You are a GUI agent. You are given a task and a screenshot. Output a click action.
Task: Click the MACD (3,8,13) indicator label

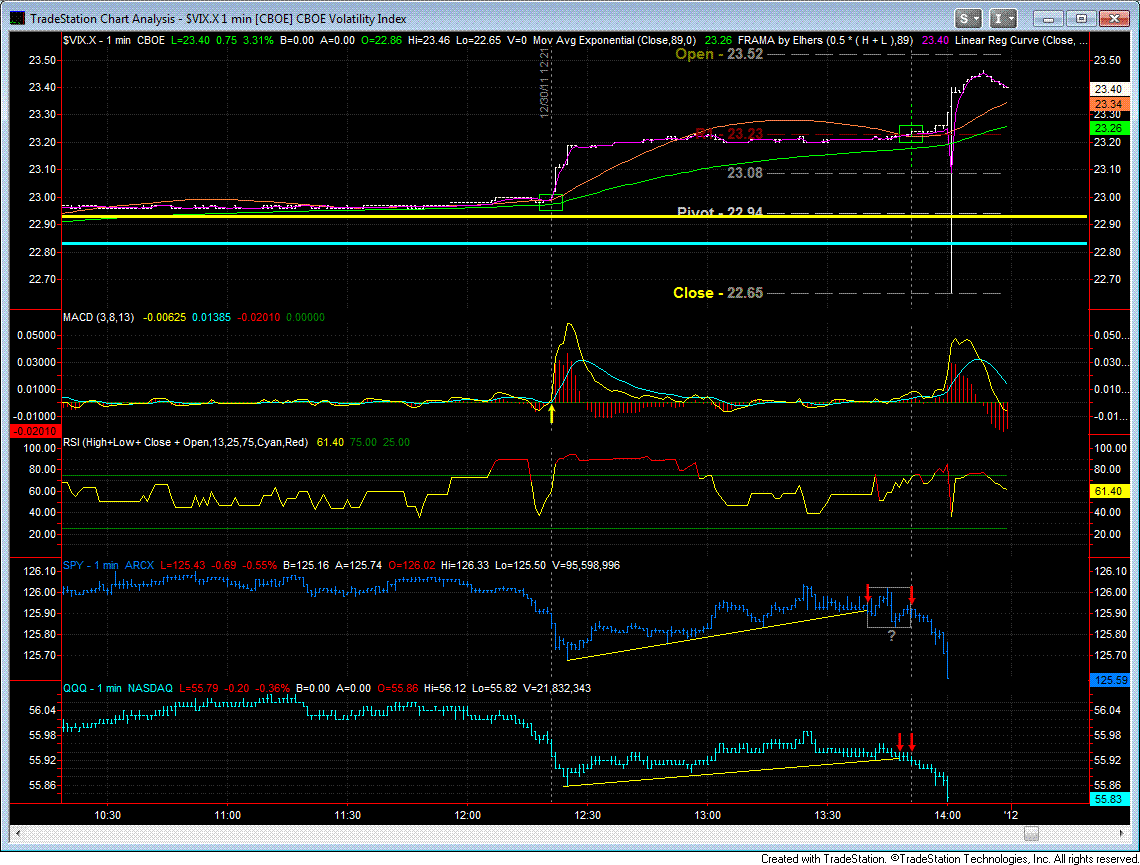[98, 317]
